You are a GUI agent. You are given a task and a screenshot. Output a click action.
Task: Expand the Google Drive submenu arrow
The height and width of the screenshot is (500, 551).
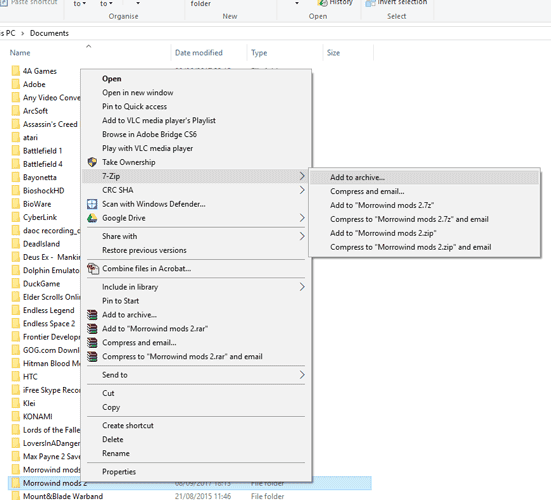[x=302, y=218]
